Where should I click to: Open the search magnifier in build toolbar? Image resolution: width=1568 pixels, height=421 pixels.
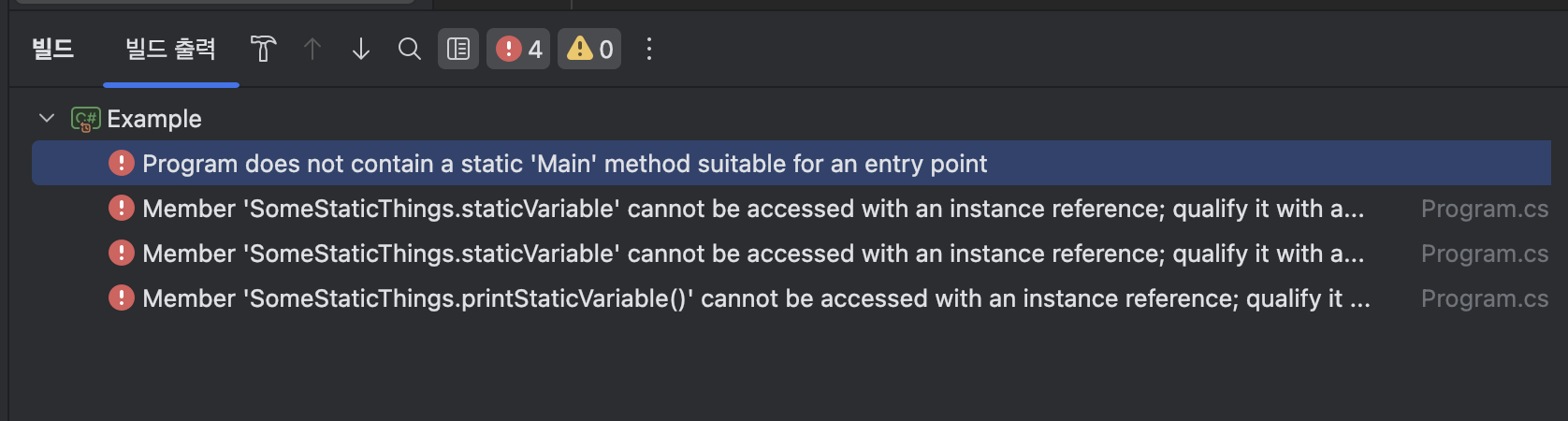[x=410, y=49]
